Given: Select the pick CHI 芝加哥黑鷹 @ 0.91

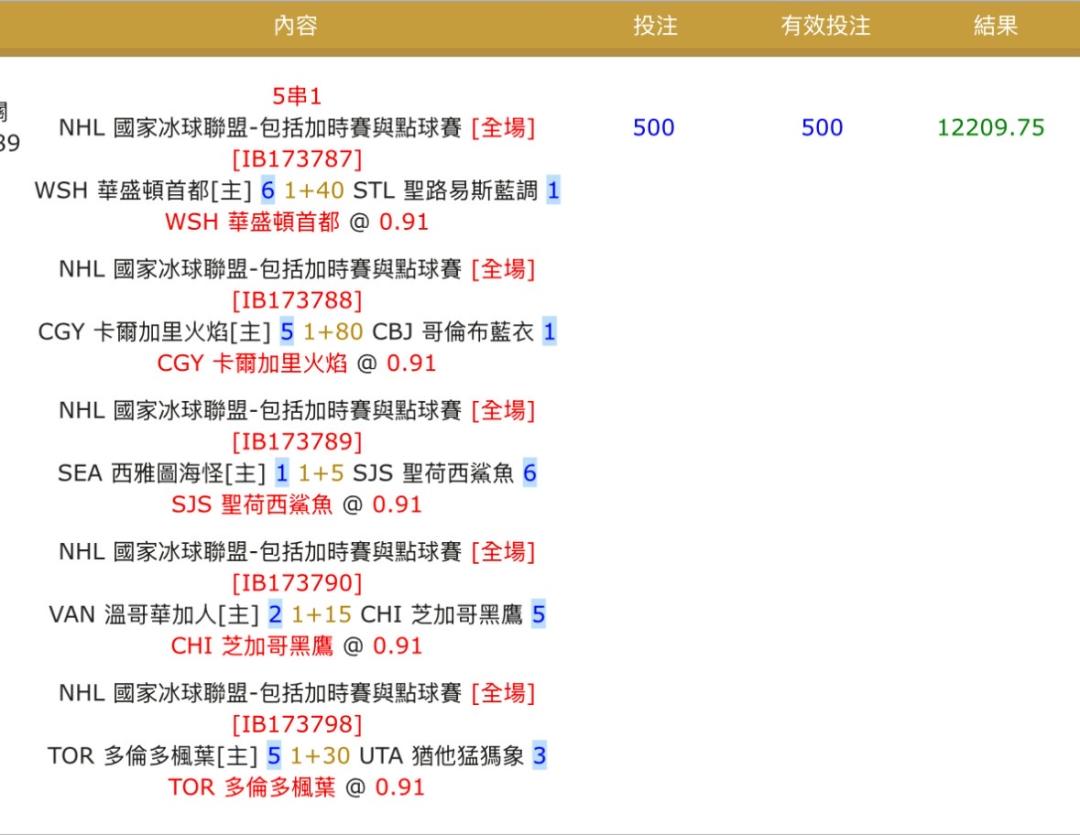Looking at the screenshot, I should pyautogui.click(x=297, y=646).
